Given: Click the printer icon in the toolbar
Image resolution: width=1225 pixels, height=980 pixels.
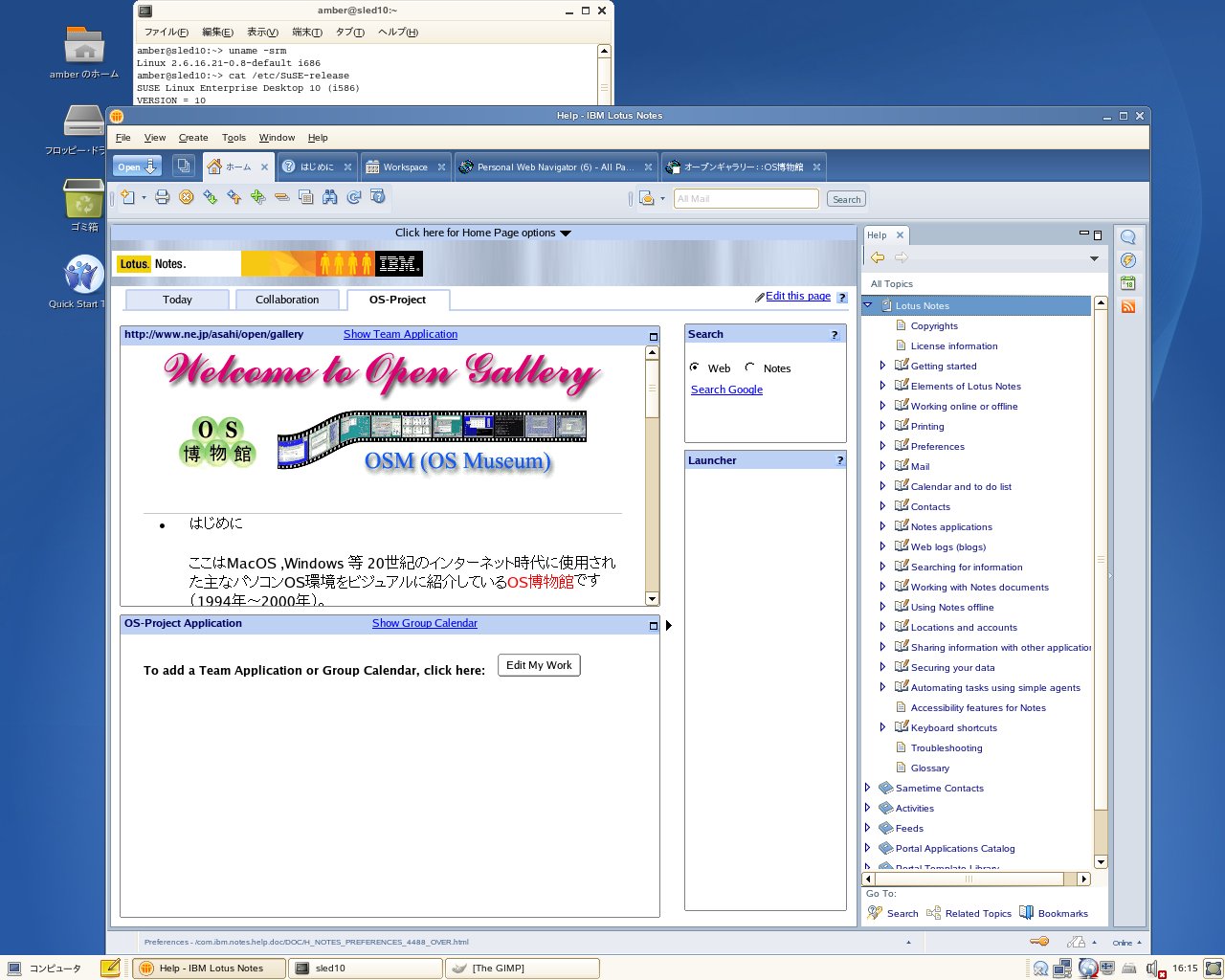Looking at the screenshot, I should 163,197.
